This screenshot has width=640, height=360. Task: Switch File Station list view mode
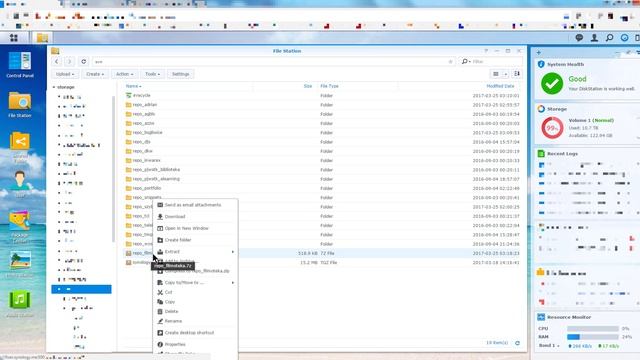496,74
